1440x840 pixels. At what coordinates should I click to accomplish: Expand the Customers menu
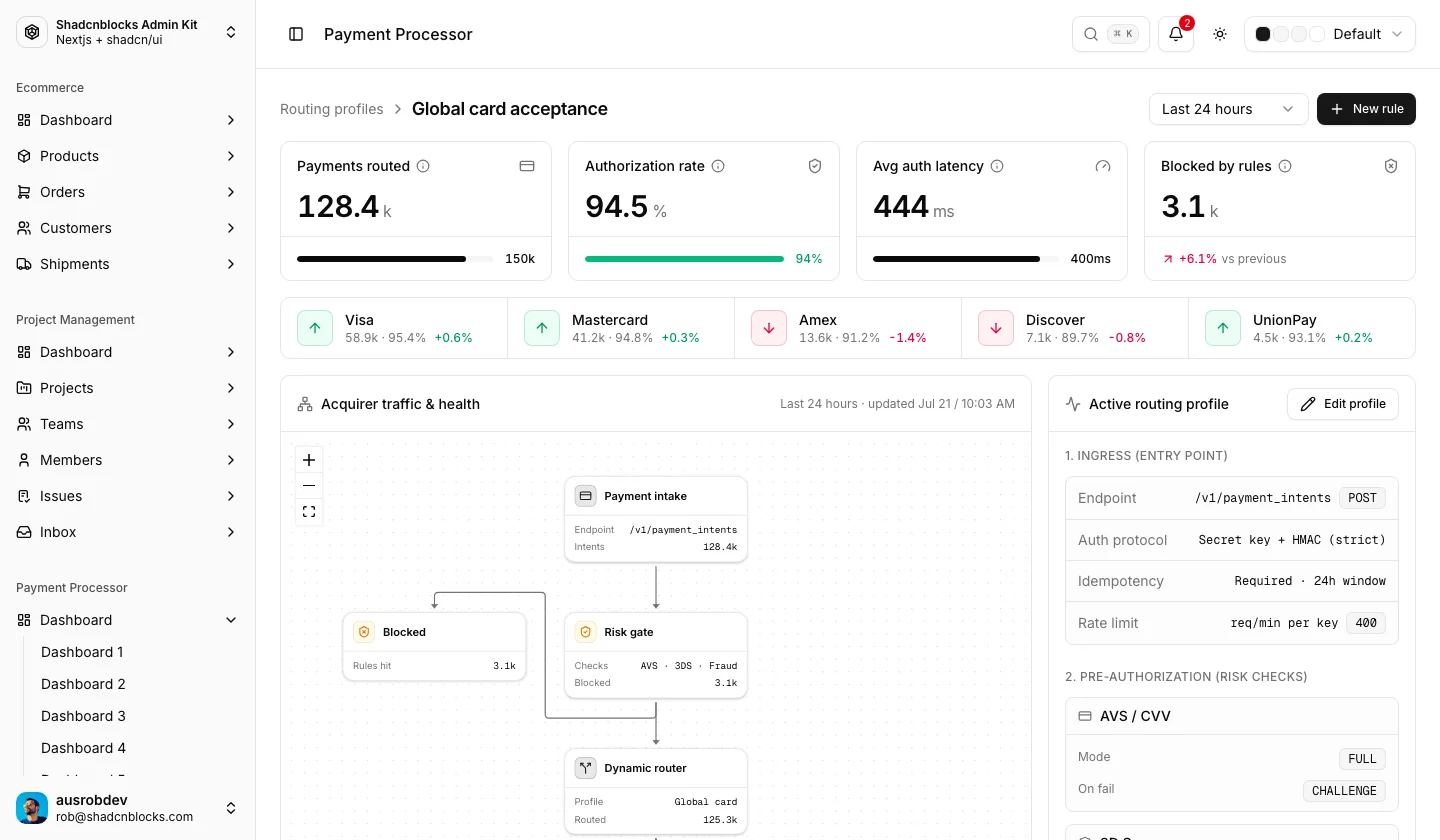[x=128, y=228]
